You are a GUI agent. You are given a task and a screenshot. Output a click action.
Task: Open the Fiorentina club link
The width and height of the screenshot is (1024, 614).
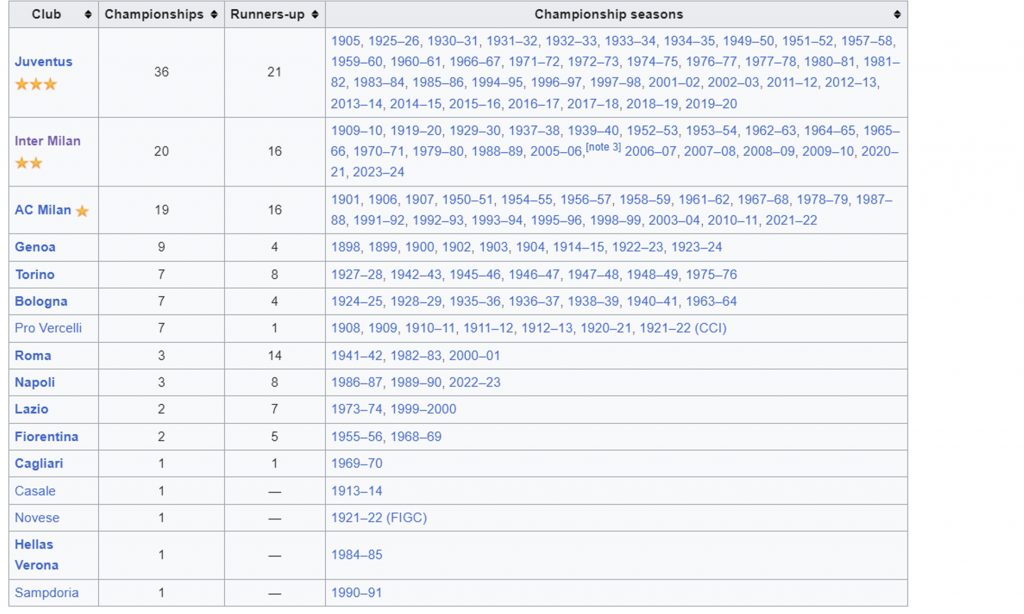pos(46,436)
